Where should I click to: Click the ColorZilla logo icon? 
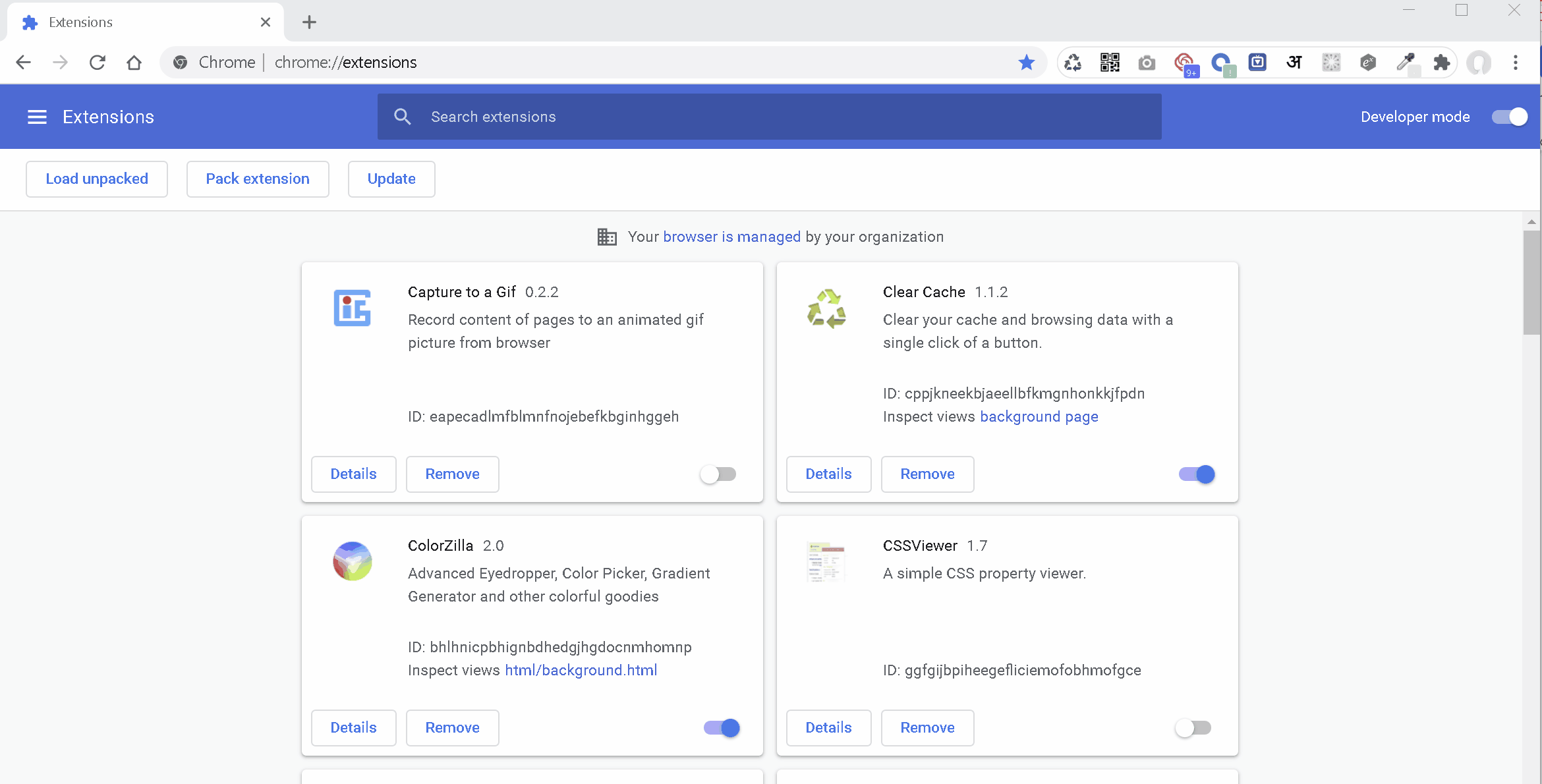(x=352, y=561)
